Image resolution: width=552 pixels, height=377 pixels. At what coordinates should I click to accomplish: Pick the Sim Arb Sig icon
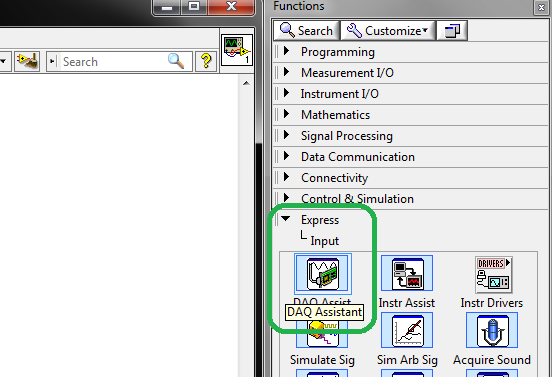(x=407, y=330)
